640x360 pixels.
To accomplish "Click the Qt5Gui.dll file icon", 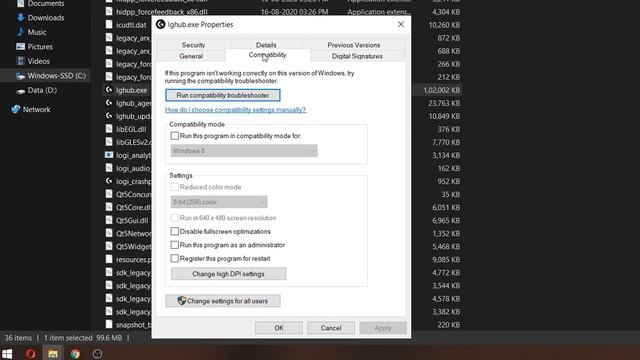I will click(x=109, y=220).
